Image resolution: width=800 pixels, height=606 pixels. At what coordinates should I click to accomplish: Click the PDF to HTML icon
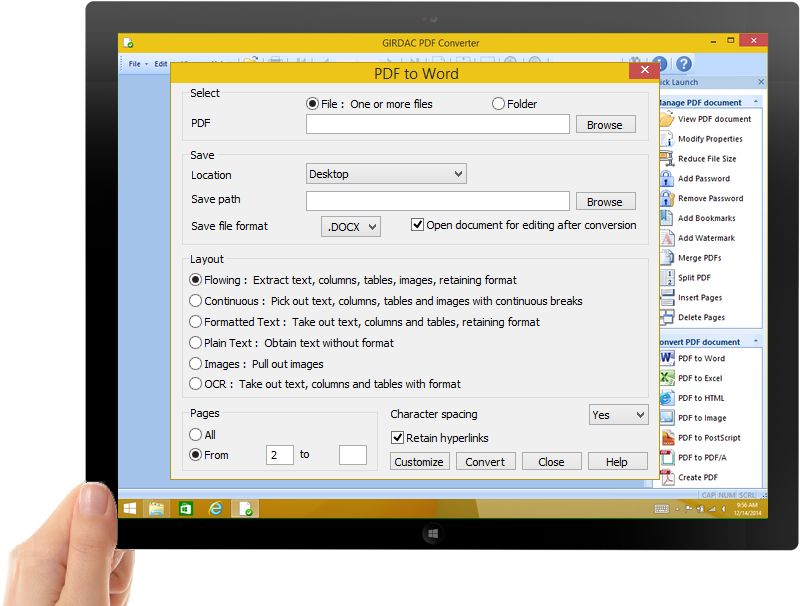pyautogui.click(x=667, y=398)
